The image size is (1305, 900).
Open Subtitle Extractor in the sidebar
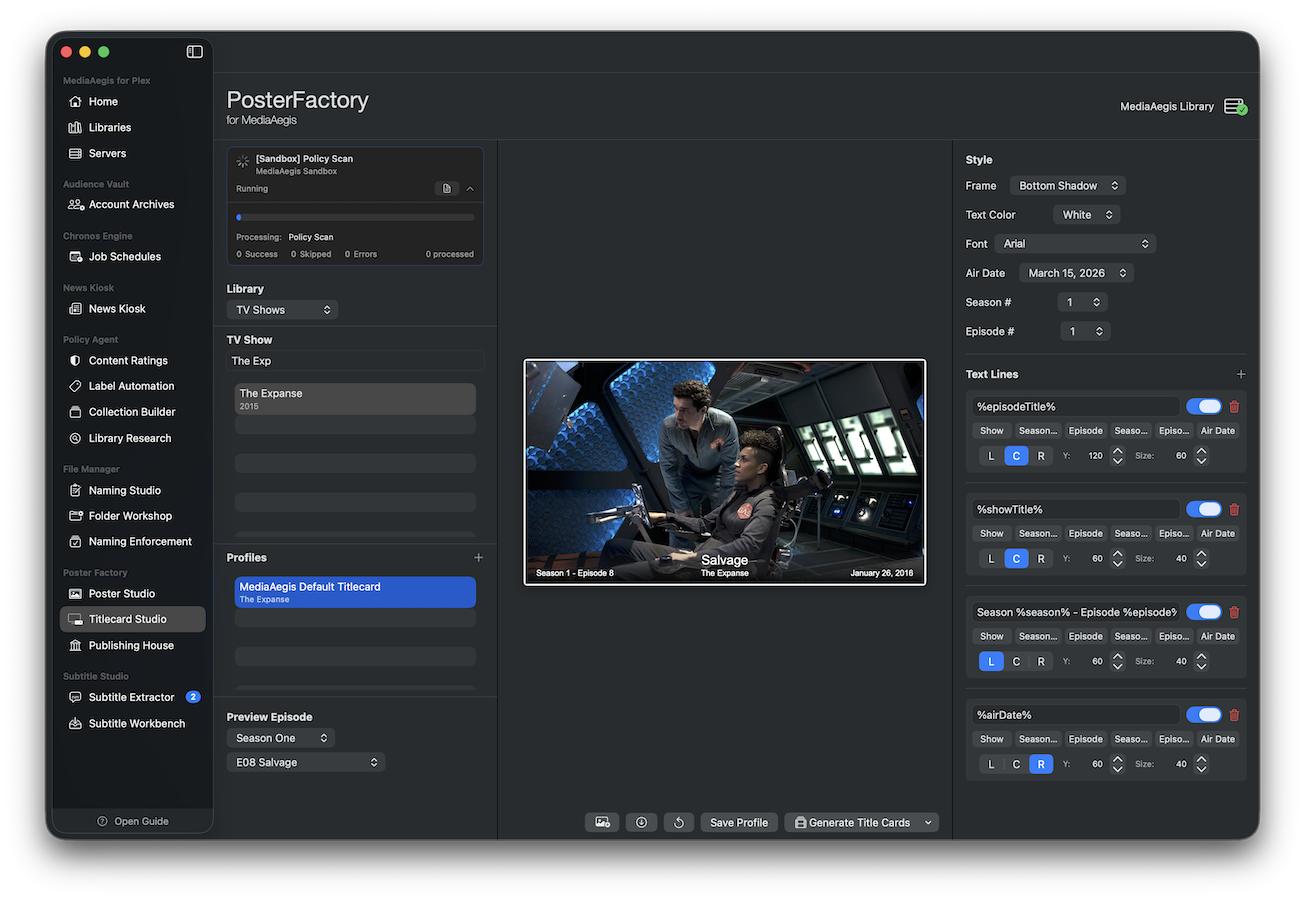coord(132,697)
